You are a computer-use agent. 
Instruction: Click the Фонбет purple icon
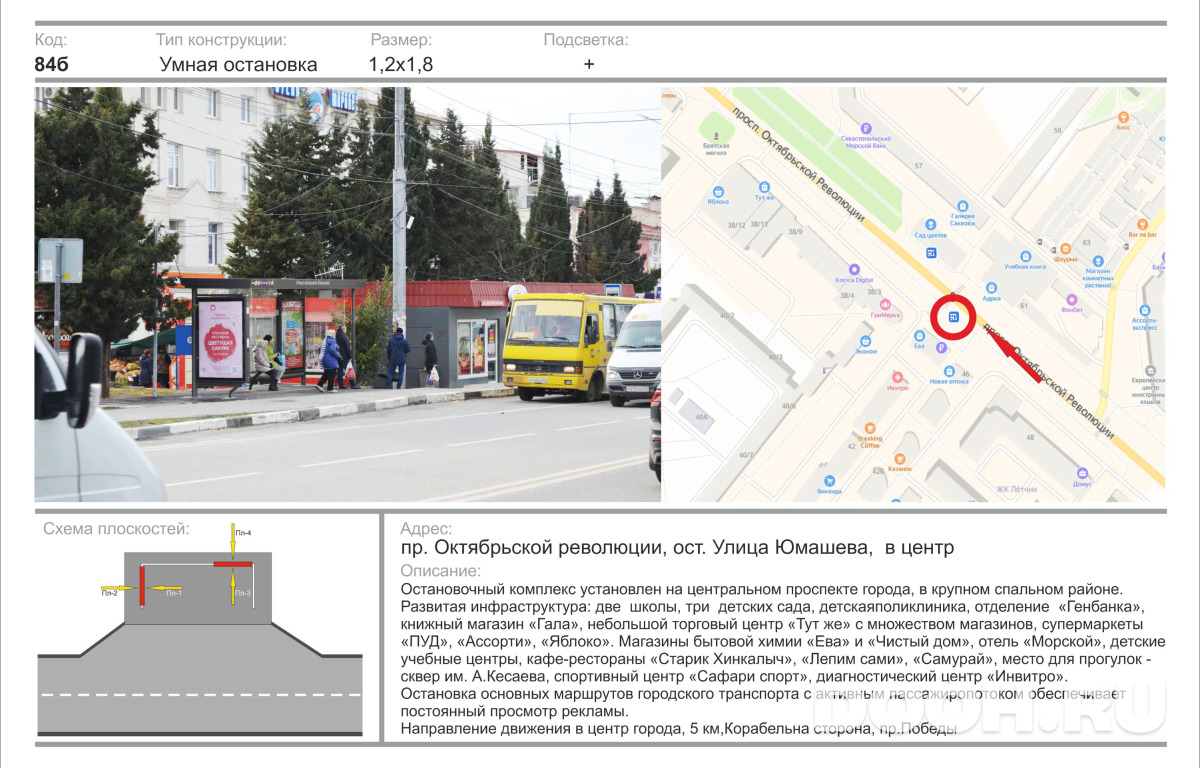[x=1072, y=298]
